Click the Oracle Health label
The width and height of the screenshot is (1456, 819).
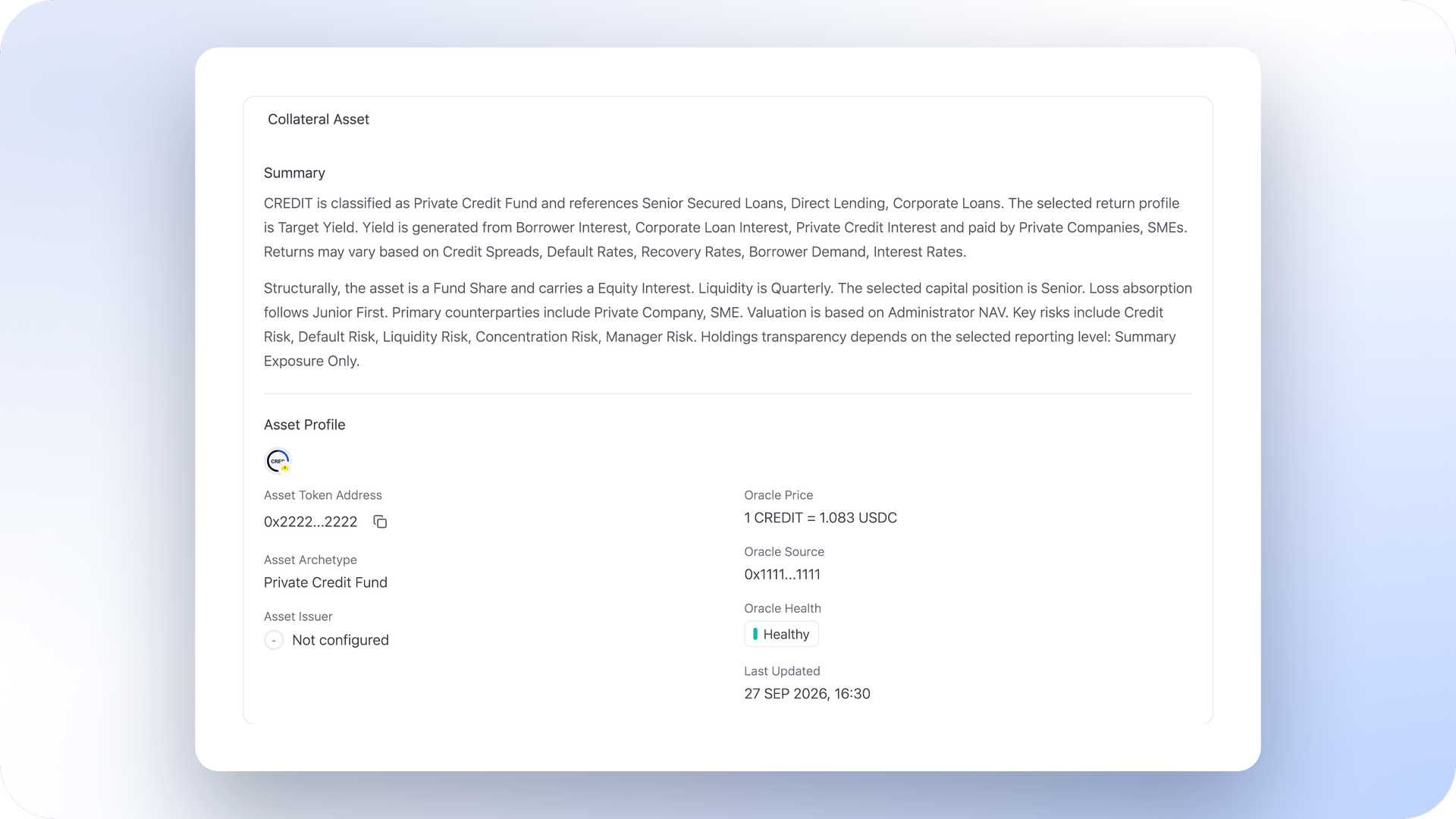783,608
